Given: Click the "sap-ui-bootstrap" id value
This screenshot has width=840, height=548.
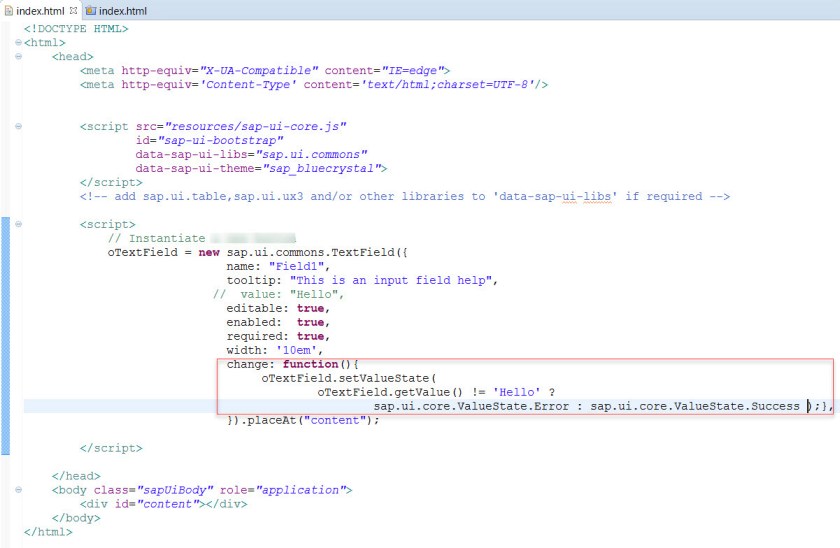Looking at the screenshot, I should pos(220,140).
